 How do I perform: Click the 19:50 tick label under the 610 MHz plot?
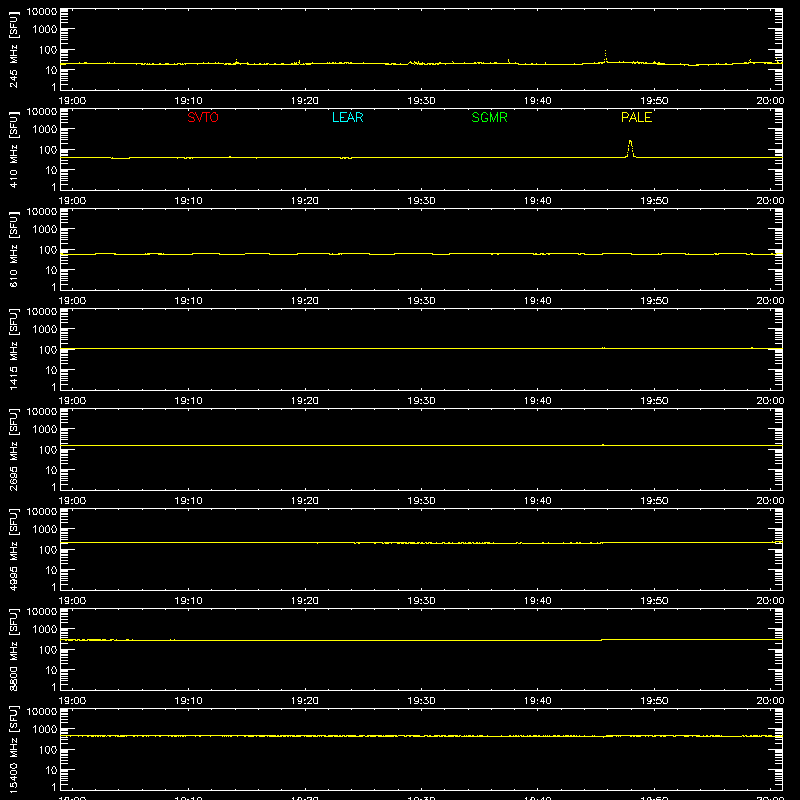tap(654, 301)
